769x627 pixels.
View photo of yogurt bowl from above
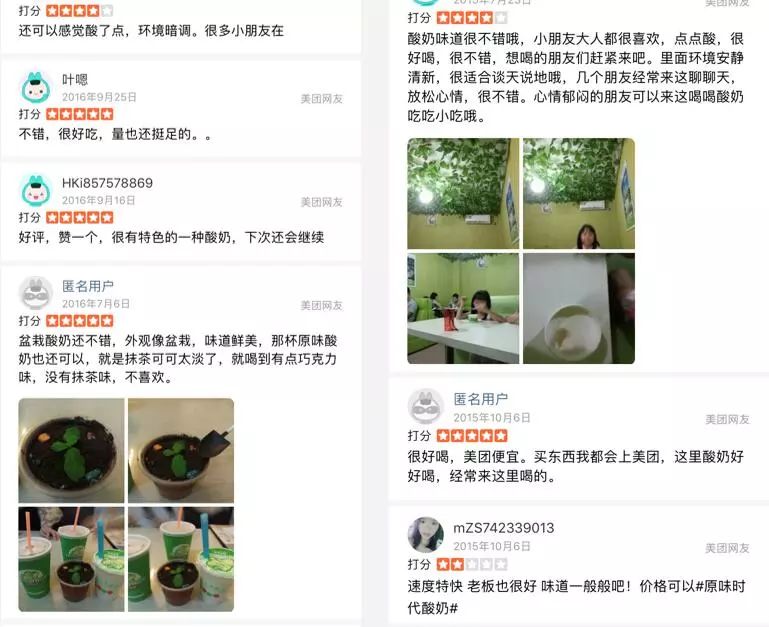coord(579,308)
